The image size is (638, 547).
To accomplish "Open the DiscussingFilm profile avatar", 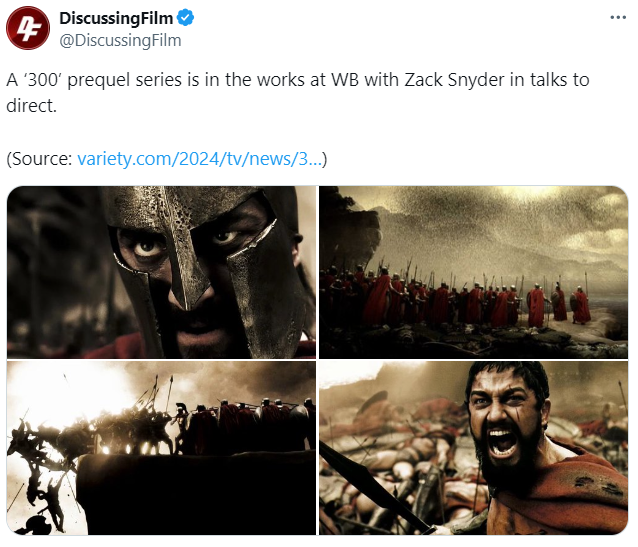I will pos(28,28).
